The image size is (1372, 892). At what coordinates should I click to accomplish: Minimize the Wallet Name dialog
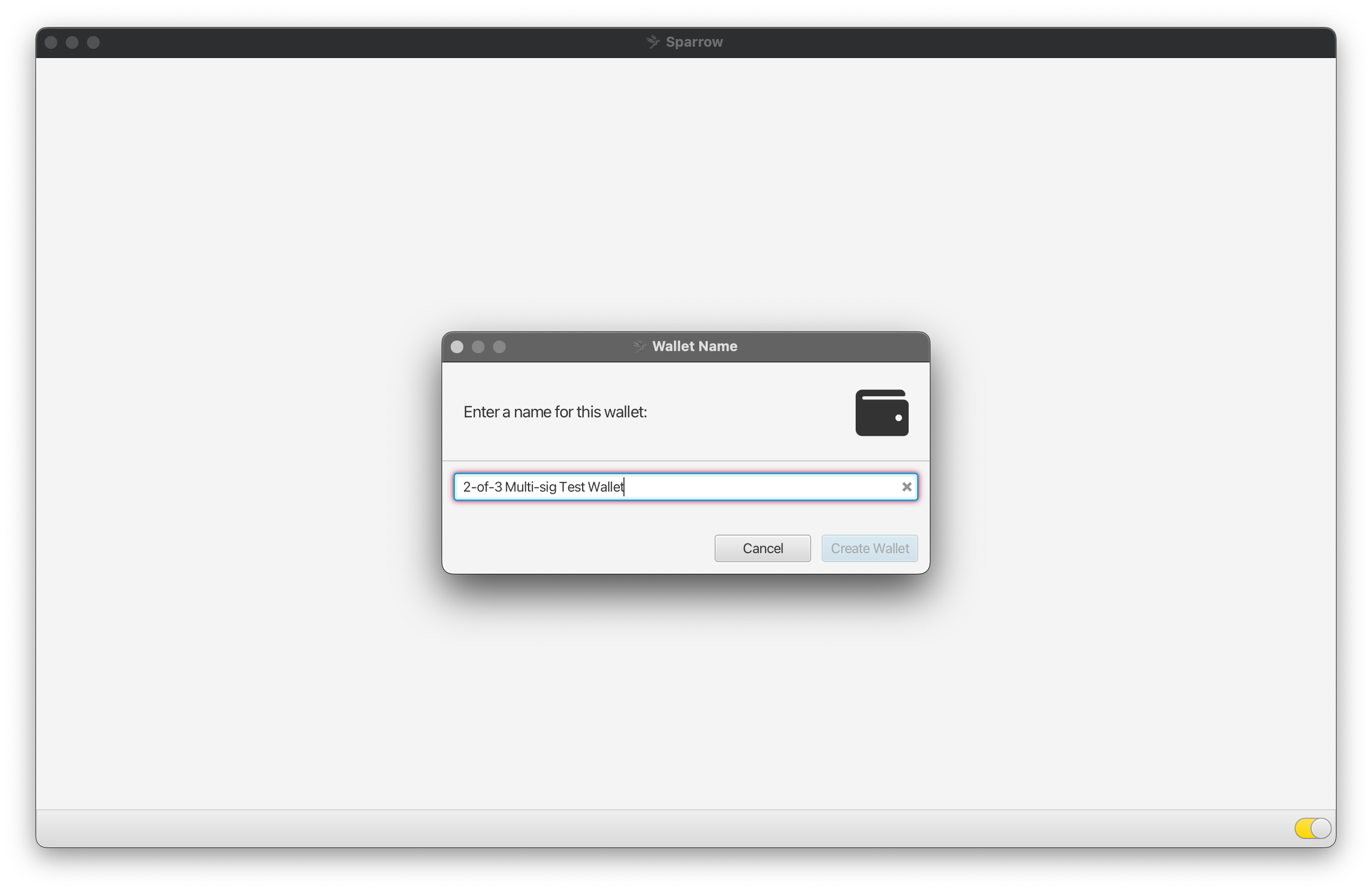click(x=478, y=346)
